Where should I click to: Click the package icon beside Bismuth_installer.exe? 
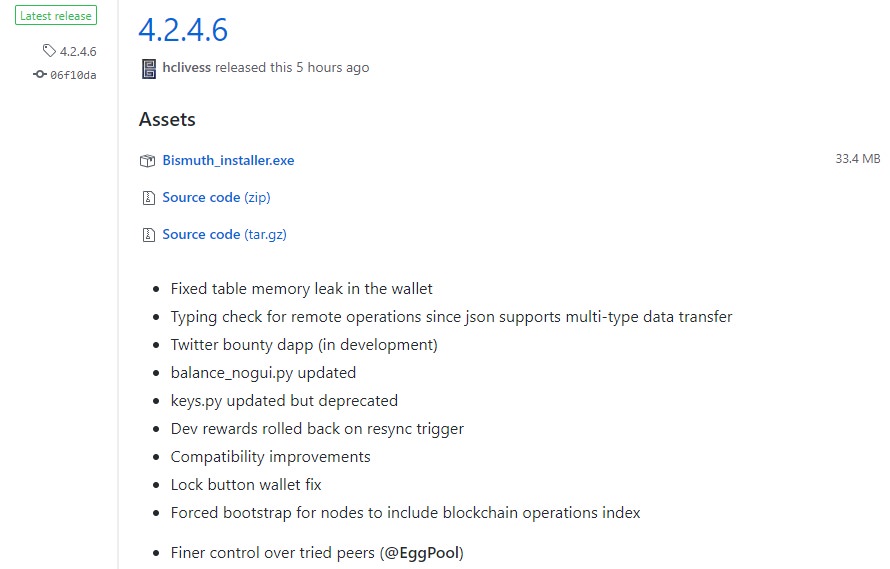point(148,161)
